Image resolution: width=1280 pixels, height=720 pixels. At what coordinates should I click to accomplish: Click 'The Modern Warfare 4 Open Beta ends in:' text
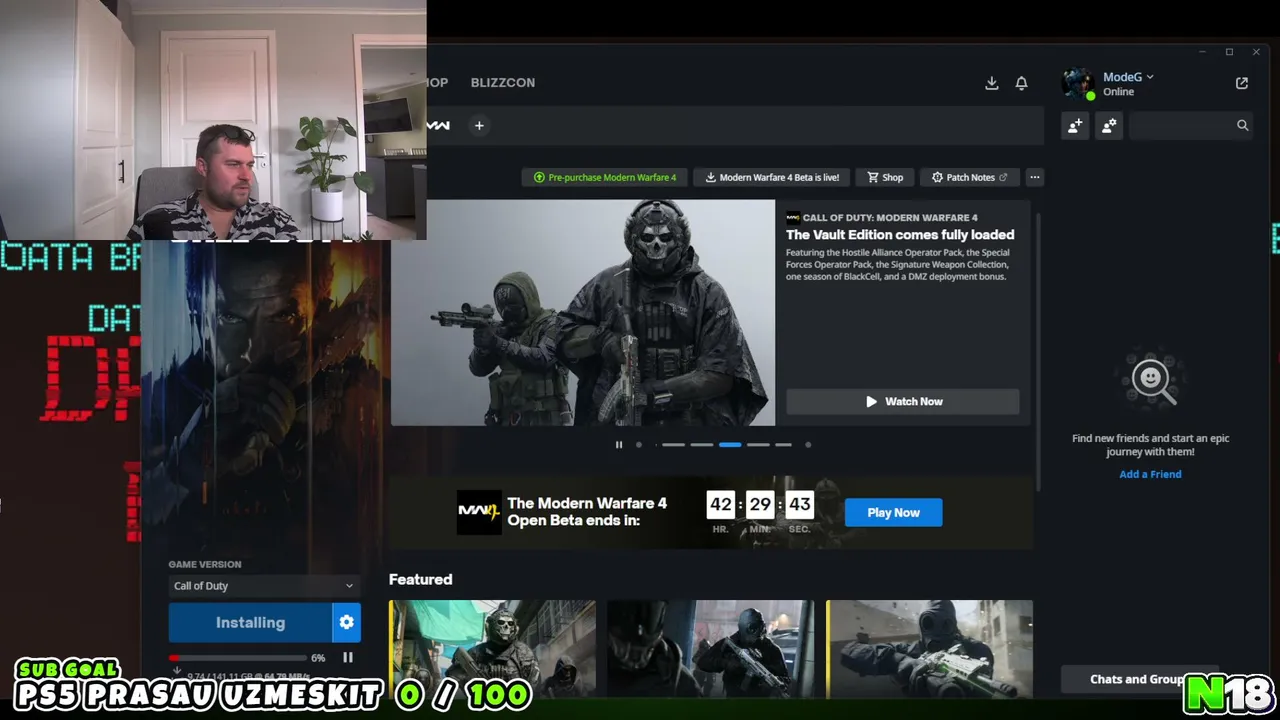[587, 512]
